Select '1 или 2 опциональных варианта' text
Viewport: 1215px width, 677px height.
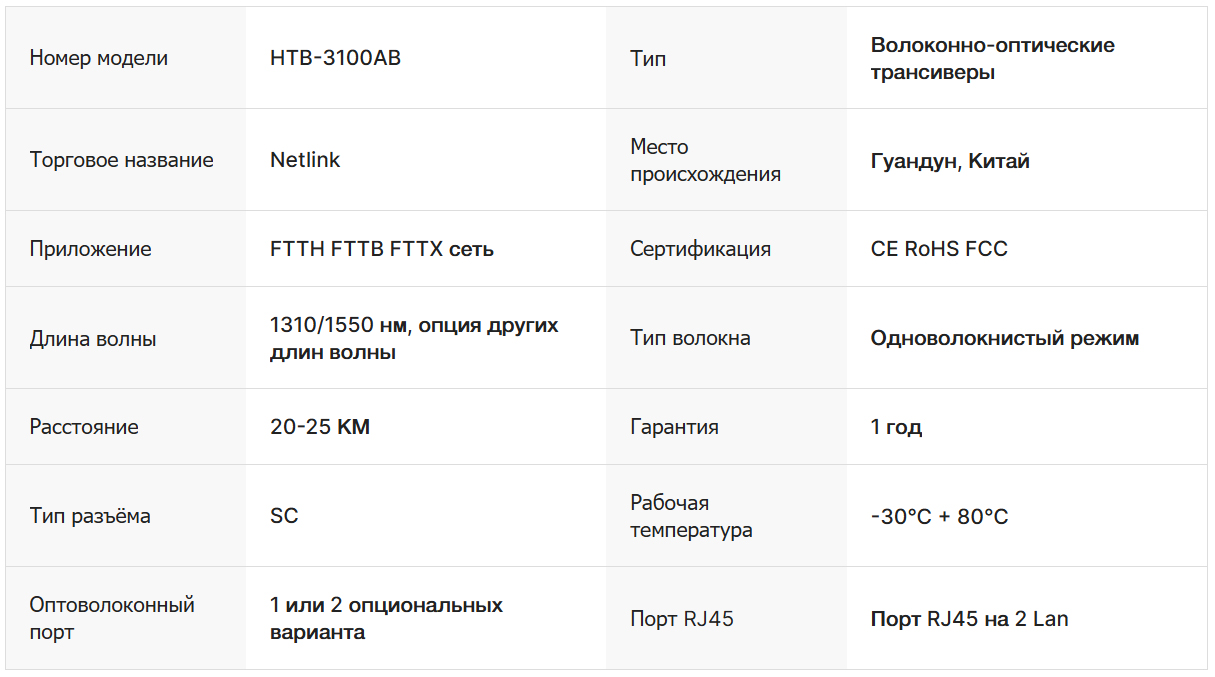(385, 618)
